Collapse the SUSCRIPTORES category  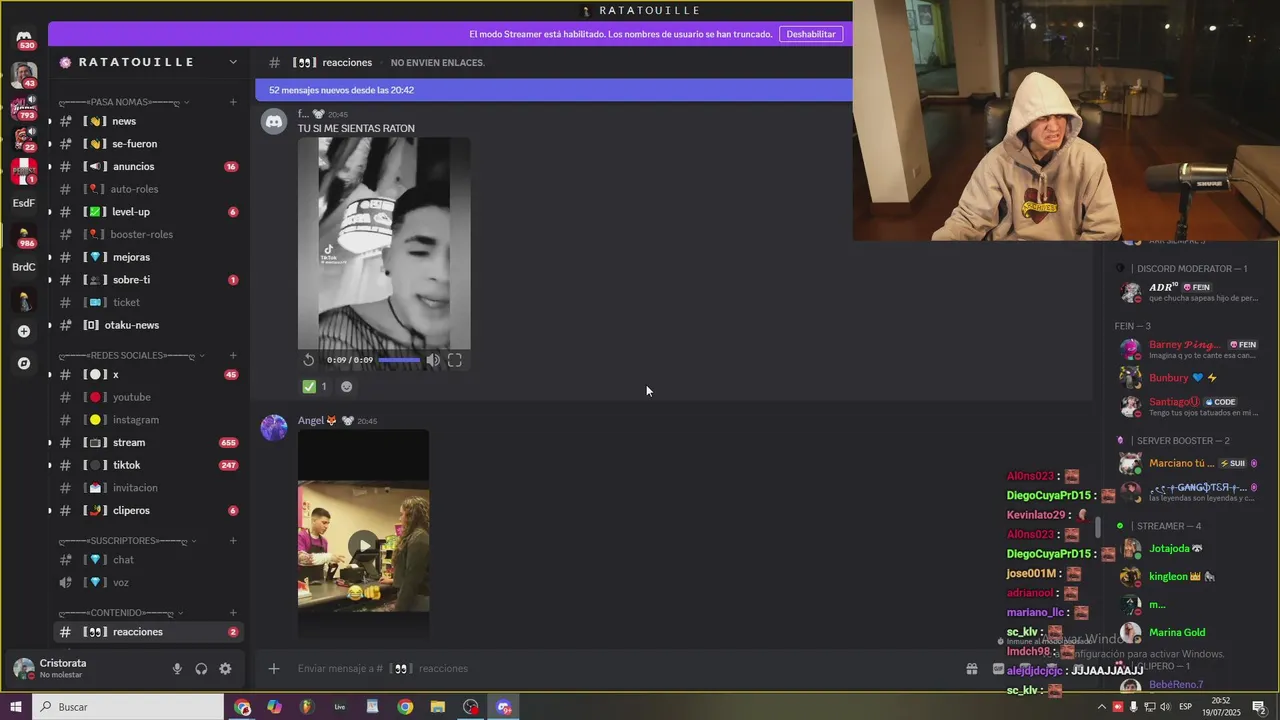(x=128, y=541)
